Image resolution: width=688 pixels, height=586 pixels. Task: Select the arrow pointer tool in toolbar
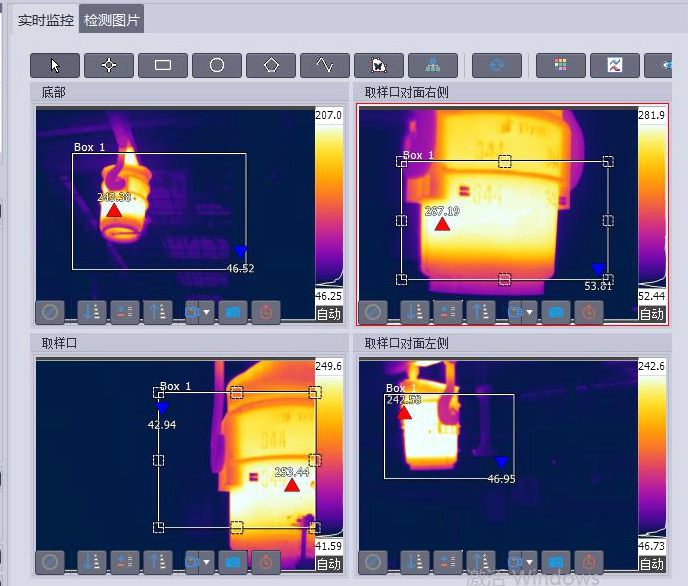pos(55,65)
